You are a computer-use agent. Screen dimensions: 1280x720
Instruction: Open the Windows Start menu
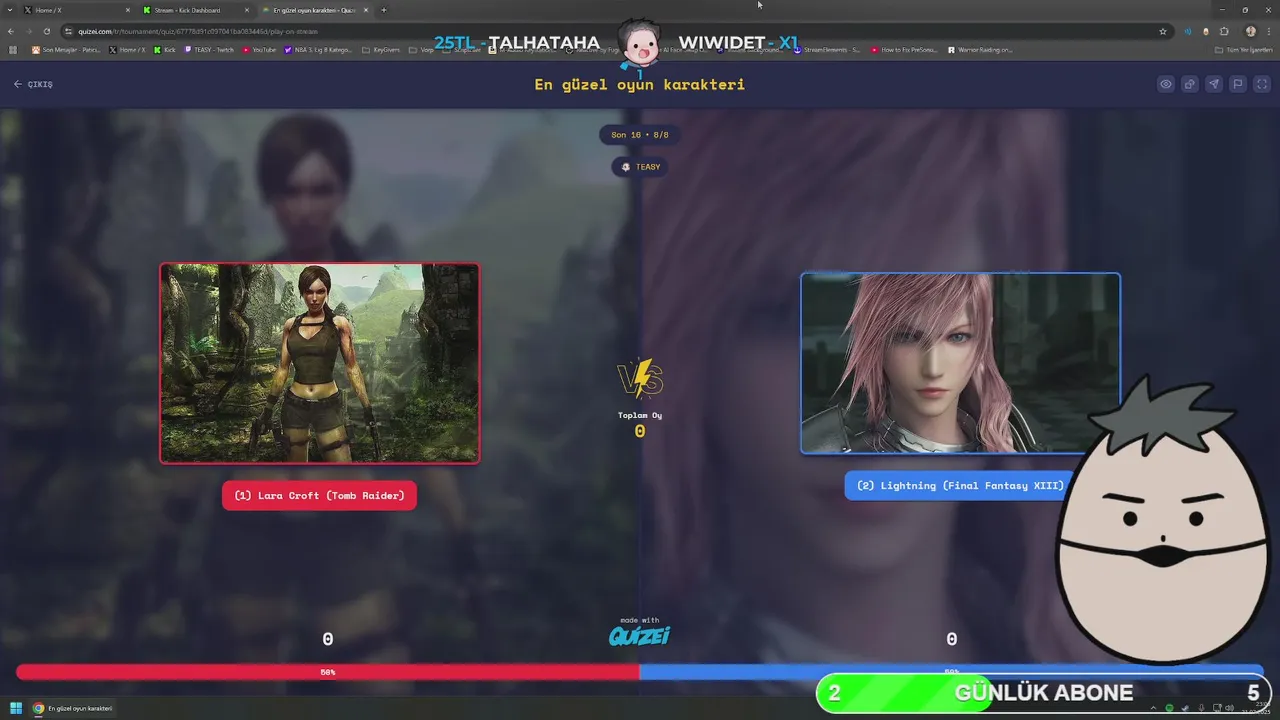click(x=16, y=708)
